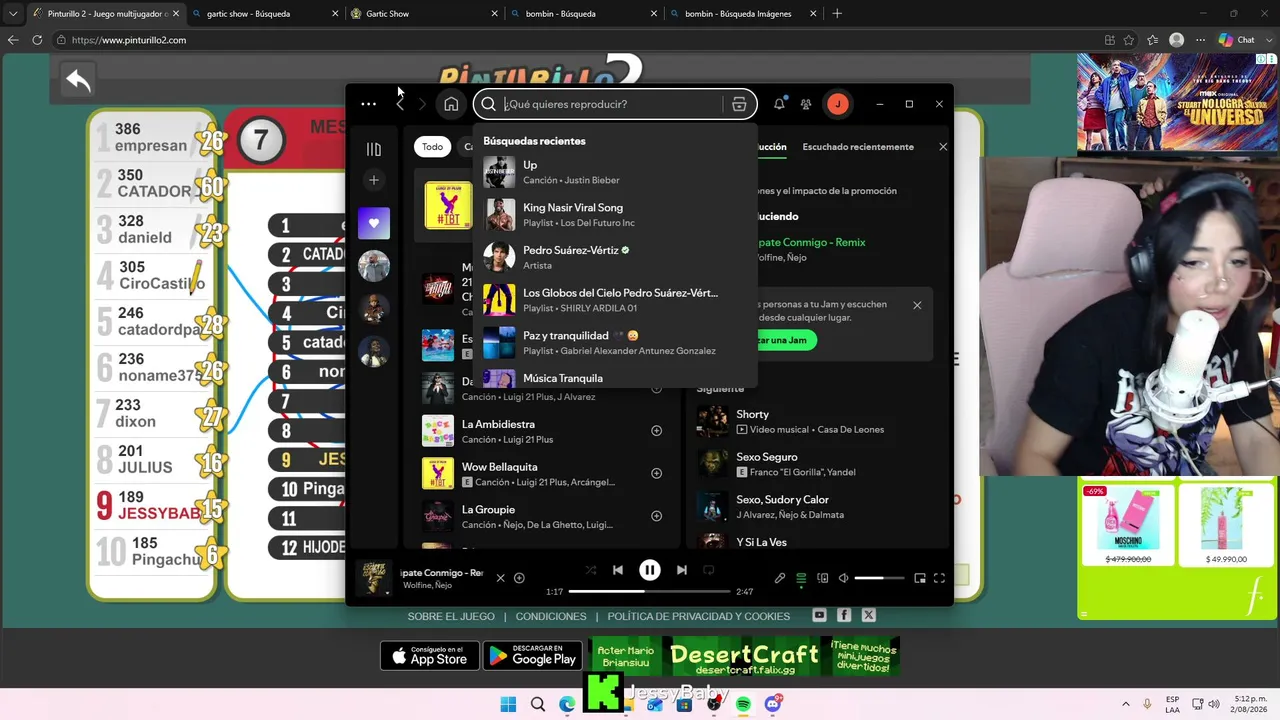Click the Pinturillo back arrow button
This screenshot has width=1280, height=720.
[x=78, y=81]
